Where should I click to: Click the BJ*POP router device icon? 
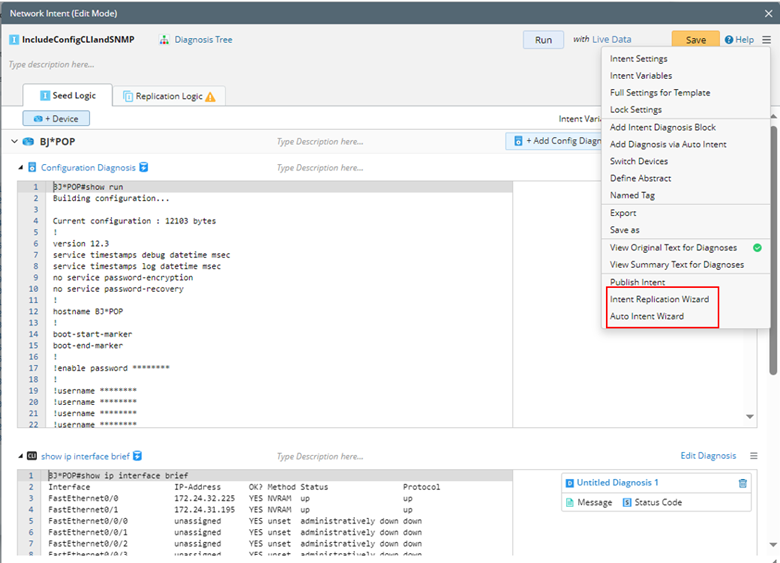point(28,142)
